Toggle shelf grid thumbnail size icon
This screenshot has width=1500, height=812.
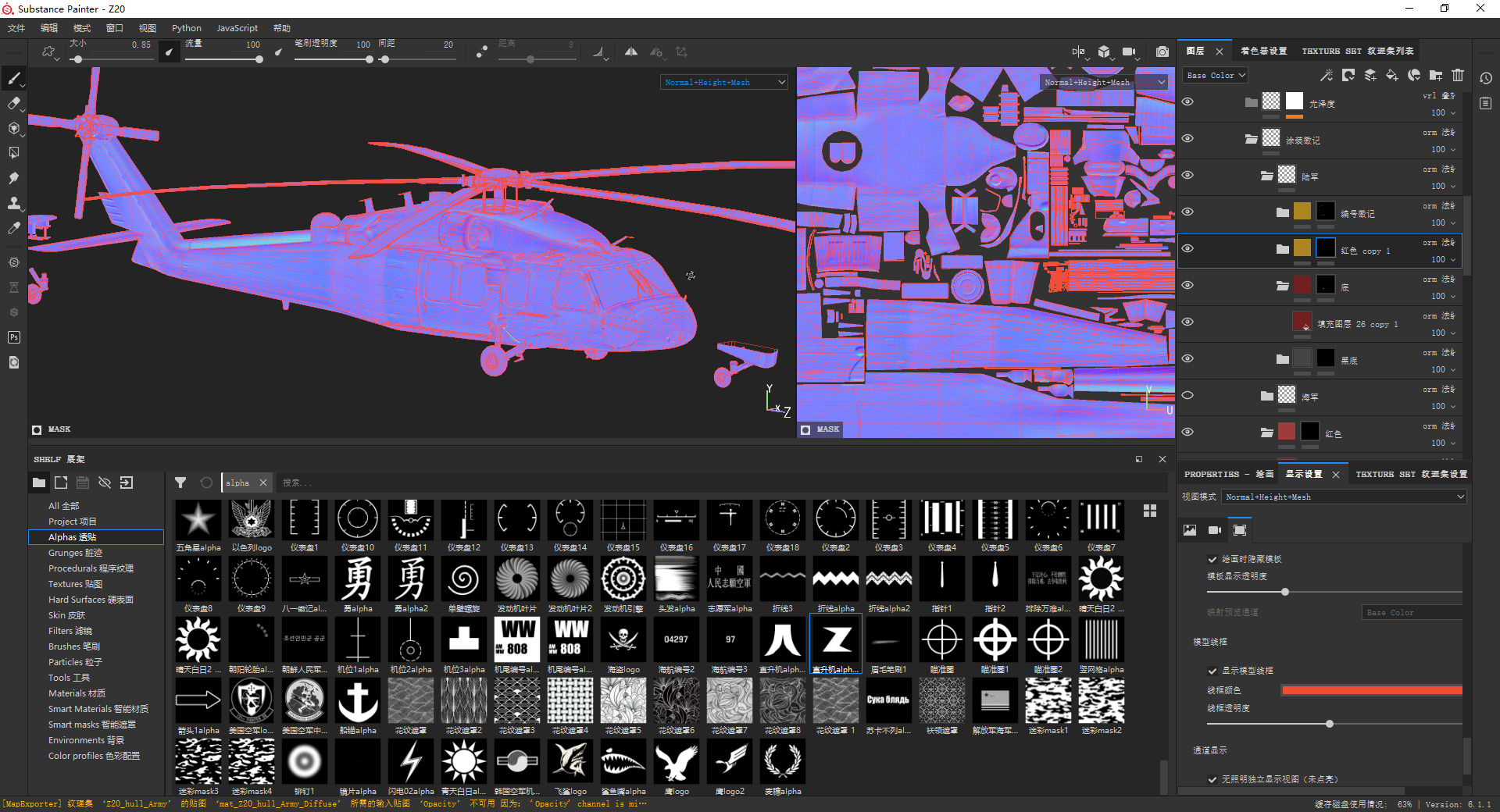(1150, 511)
